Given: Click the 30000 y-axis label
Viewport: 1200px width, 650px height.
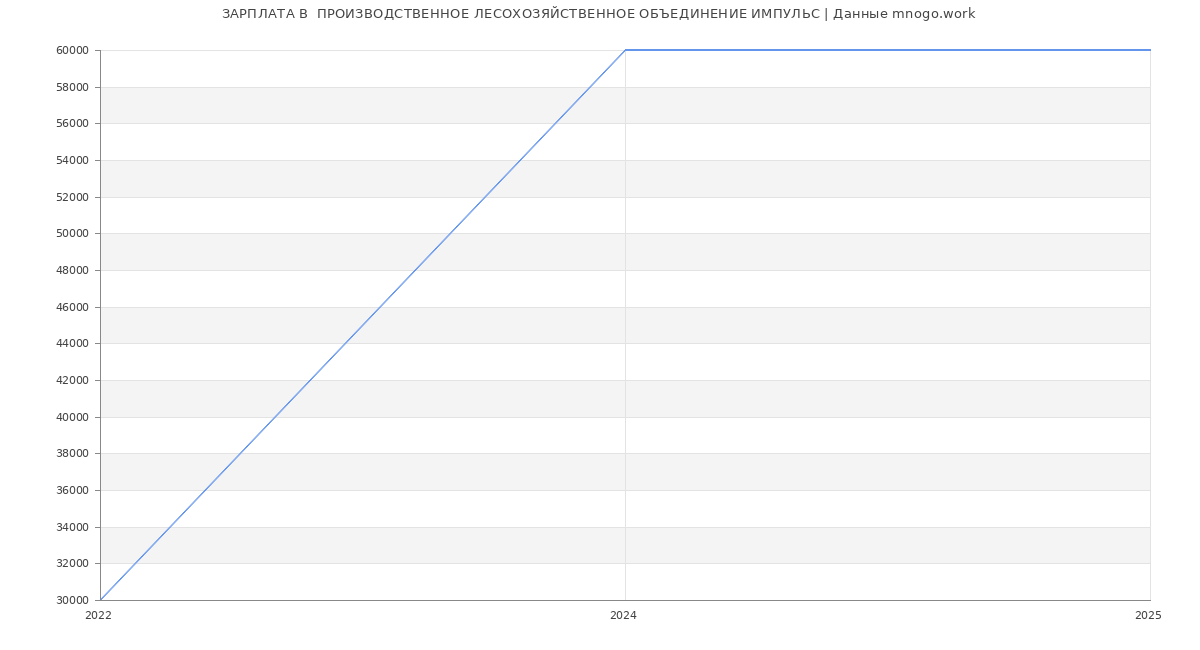Looking at the screenshot, I should pos(73,601).
